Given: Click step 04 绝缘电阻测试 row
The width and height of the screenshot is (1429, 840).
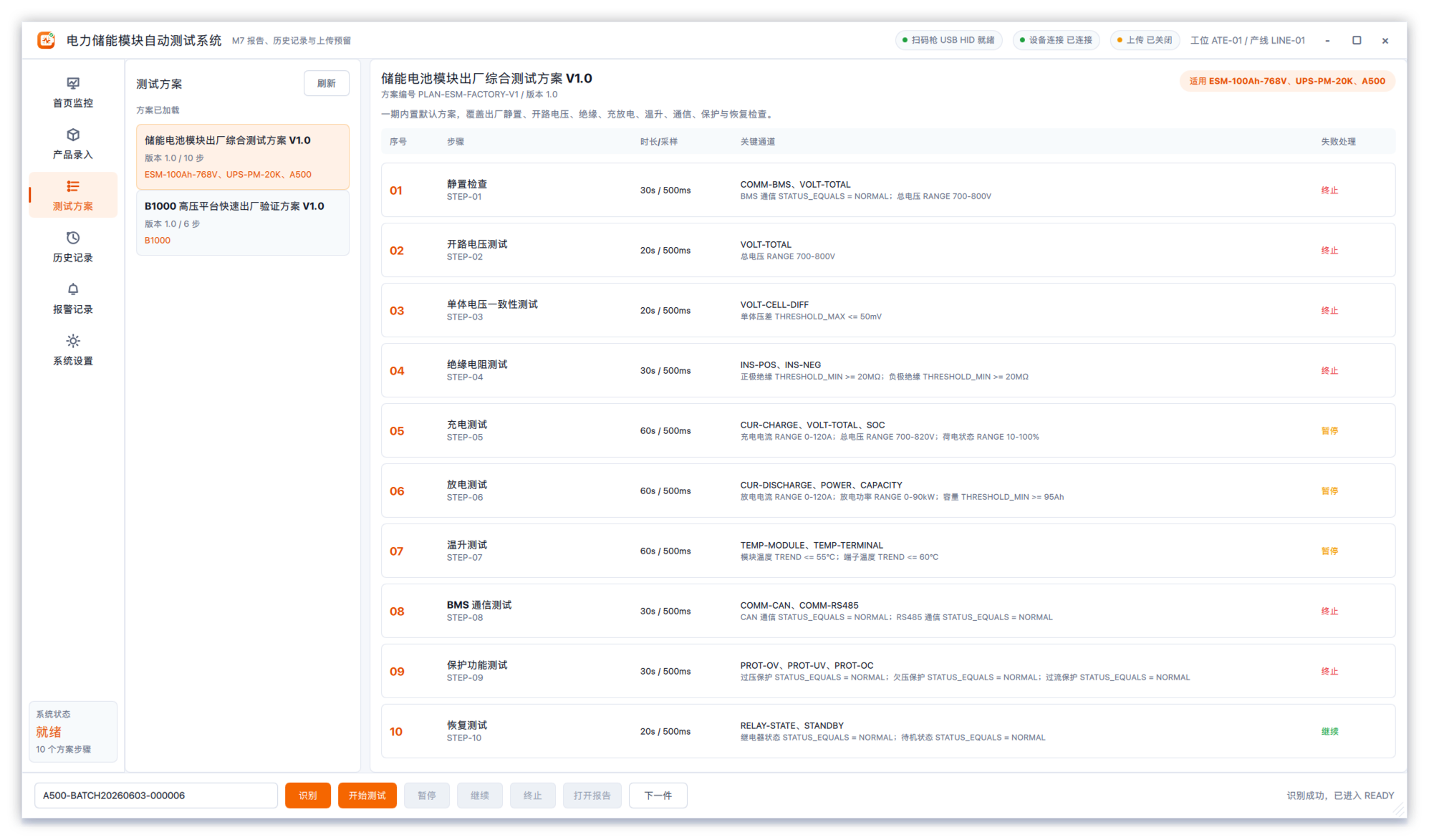Looking at the screenshot, I should pos(888,371).
